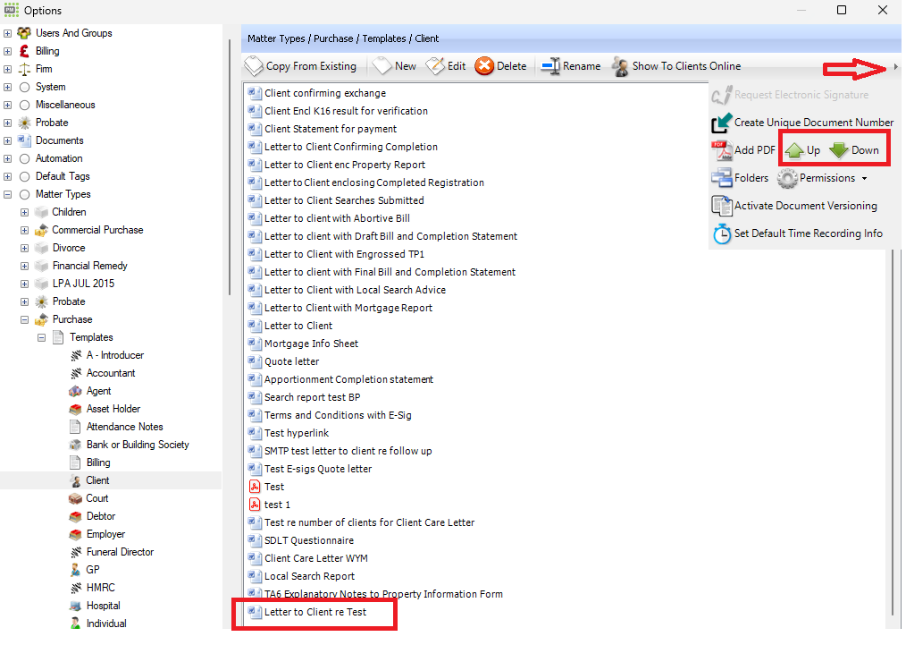Click the Copy From Existing toolbar icon
The width and height of the screenshot is (903, 645).
(253, 66)
